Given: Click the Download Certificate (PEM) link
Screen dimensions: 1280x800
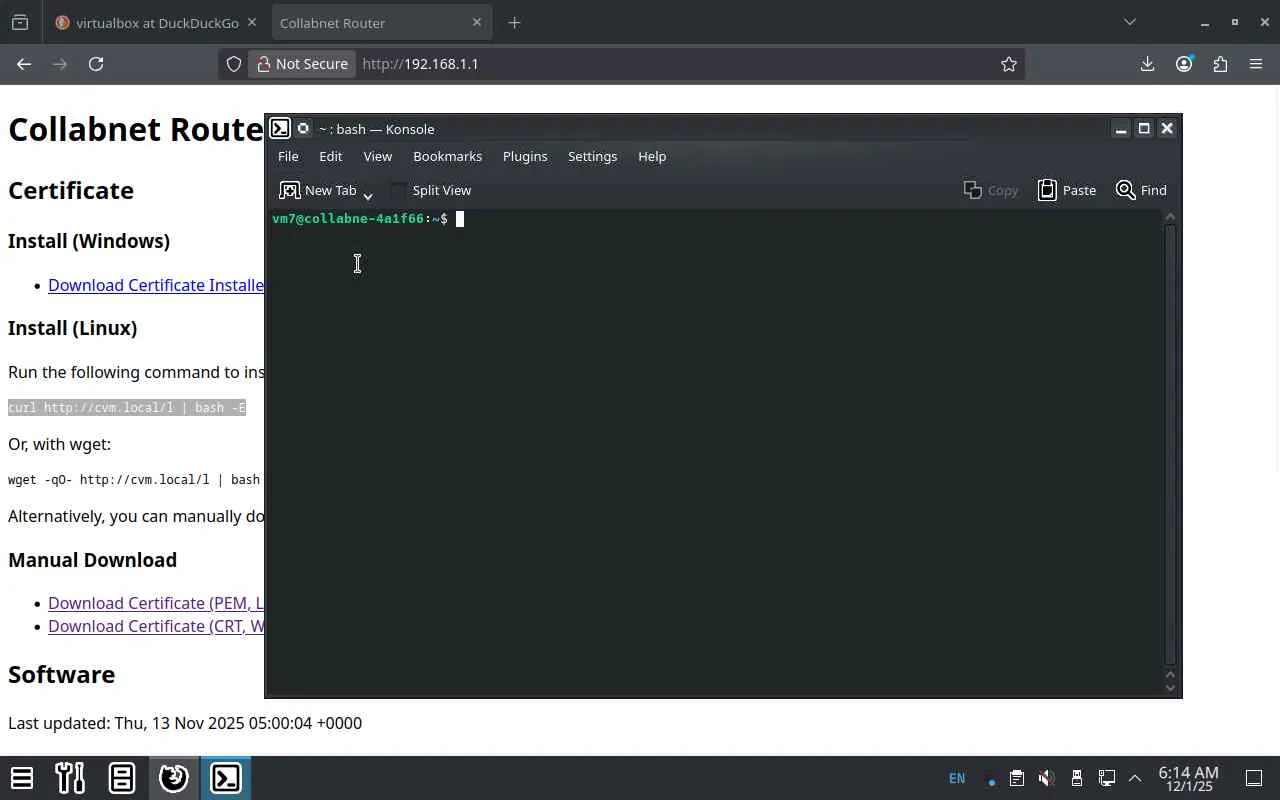Looking at the screenshot, I should pyautogui.click(x=156, y=603).
